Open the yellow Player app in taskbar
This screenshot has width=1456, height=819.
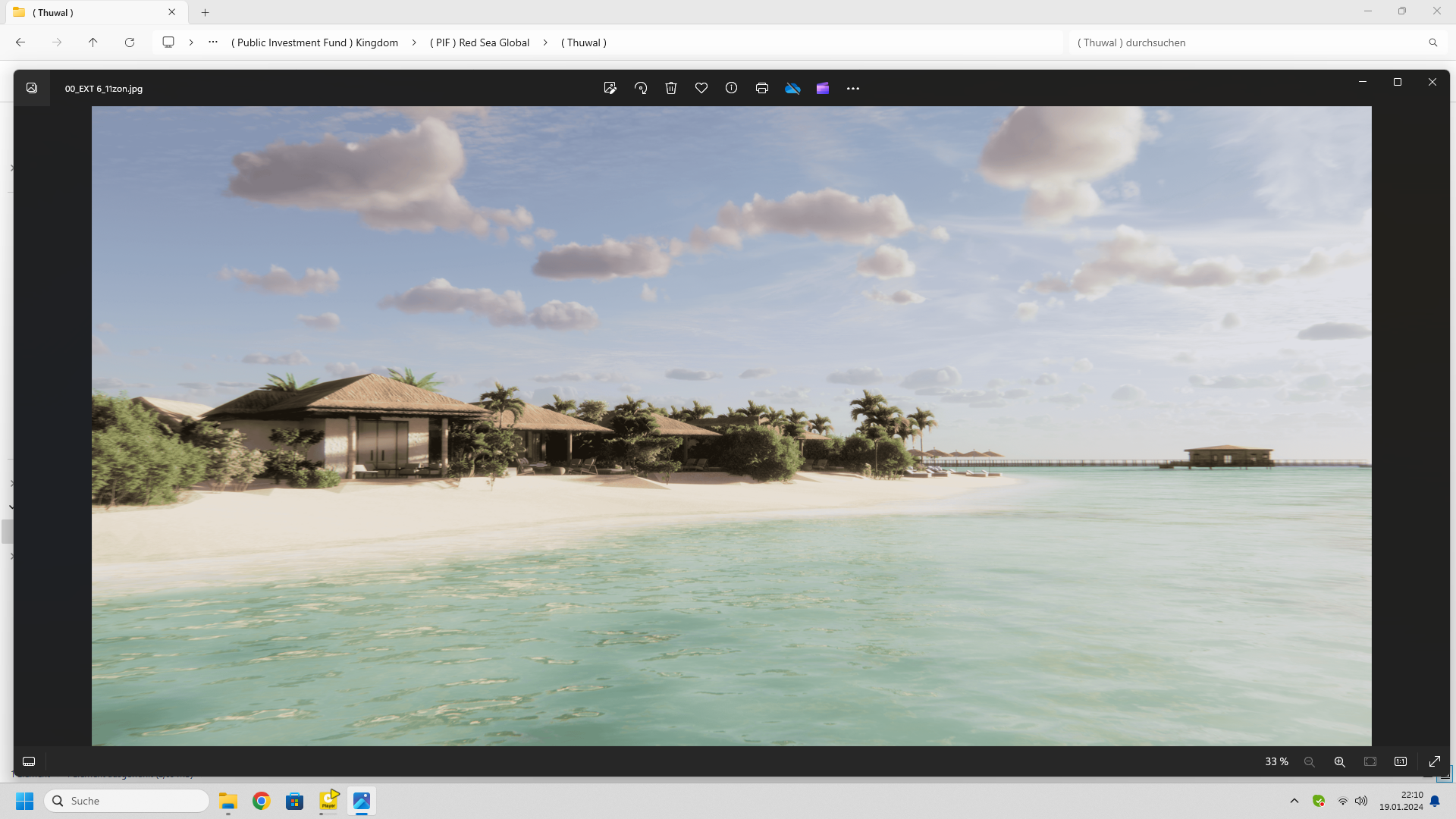coord(328,801)
